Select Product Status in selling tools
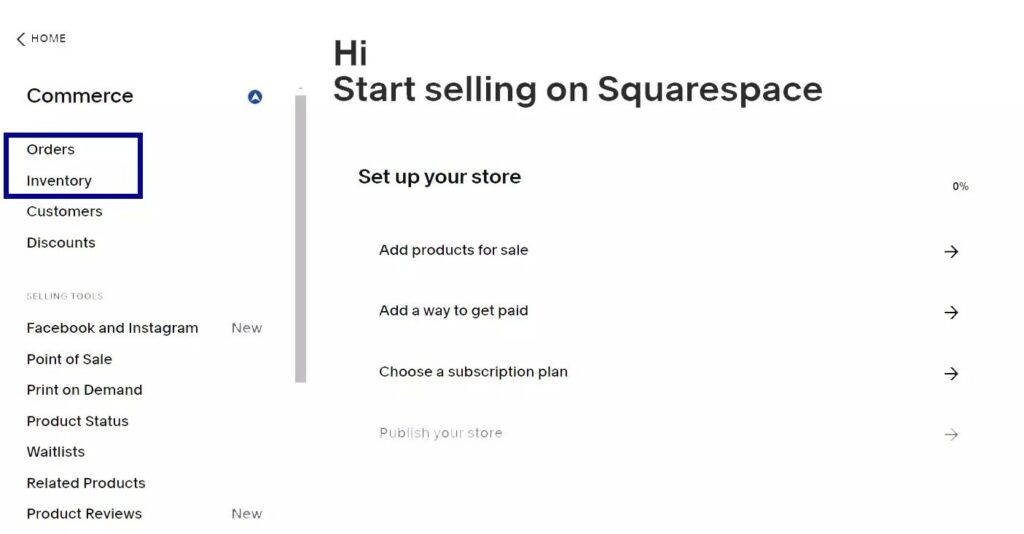1024x534 pixels. [77, 421]
